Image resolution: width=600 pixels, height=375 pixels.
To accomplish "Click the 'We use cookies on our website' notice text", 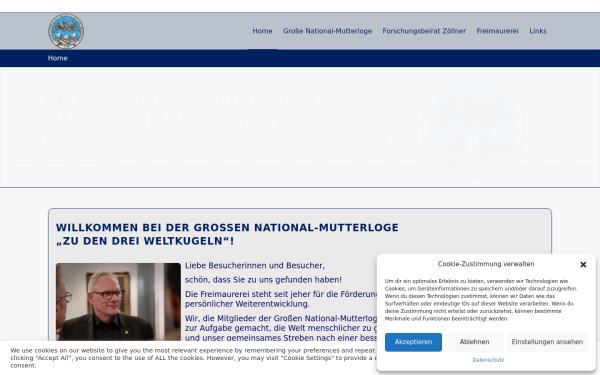I will 192,358.
